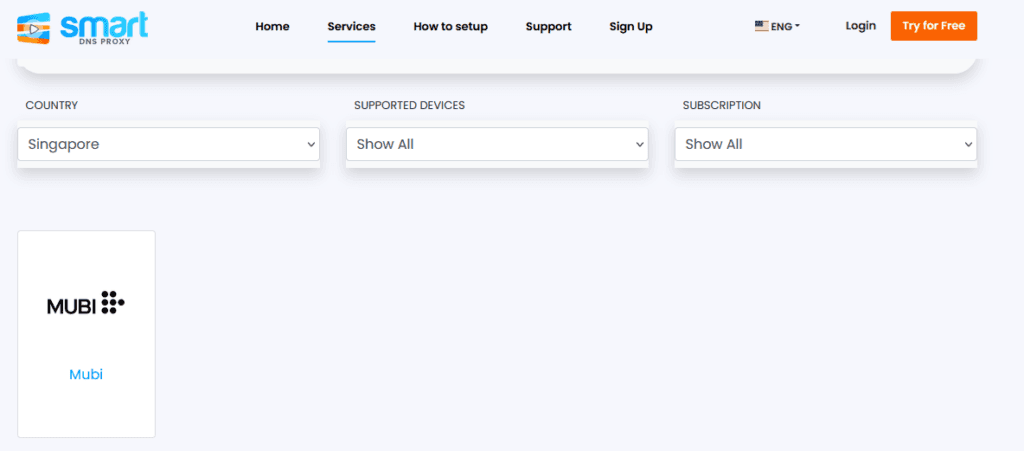Open the How to setup page
Screen dimensions: 1024x451
click(451, 27)
